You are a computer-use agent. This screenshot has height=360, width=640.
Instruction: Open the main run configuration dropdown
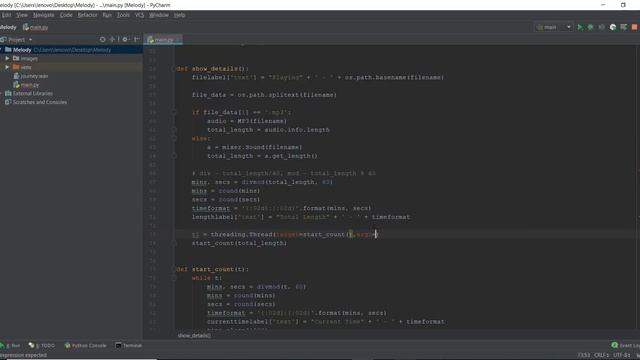pyautogui.click(x=553, y=27)
